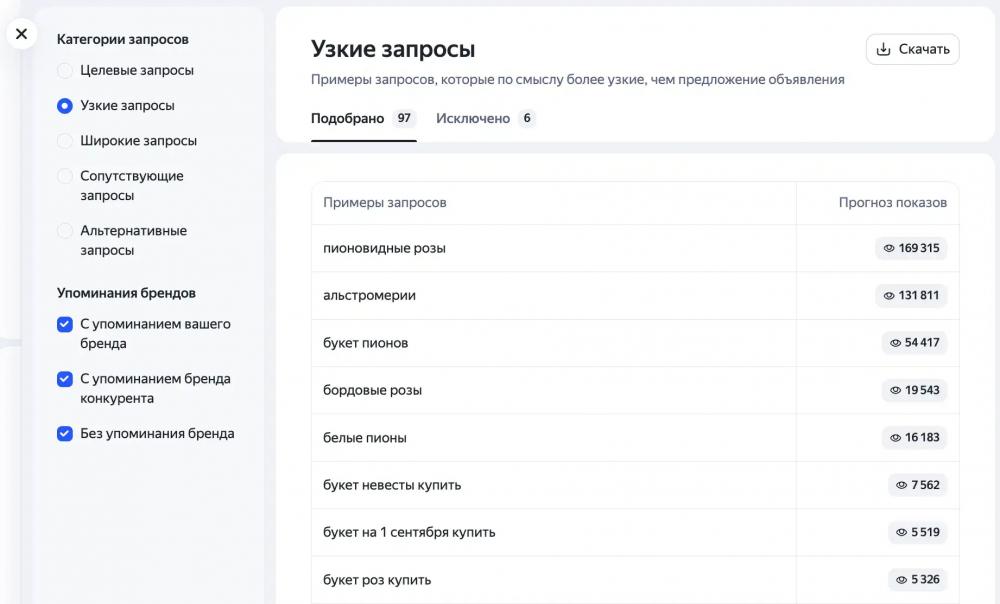1000x604 pixels.
Task: Disable Без упоминания бренда checkbox
Action: (64, 434)
